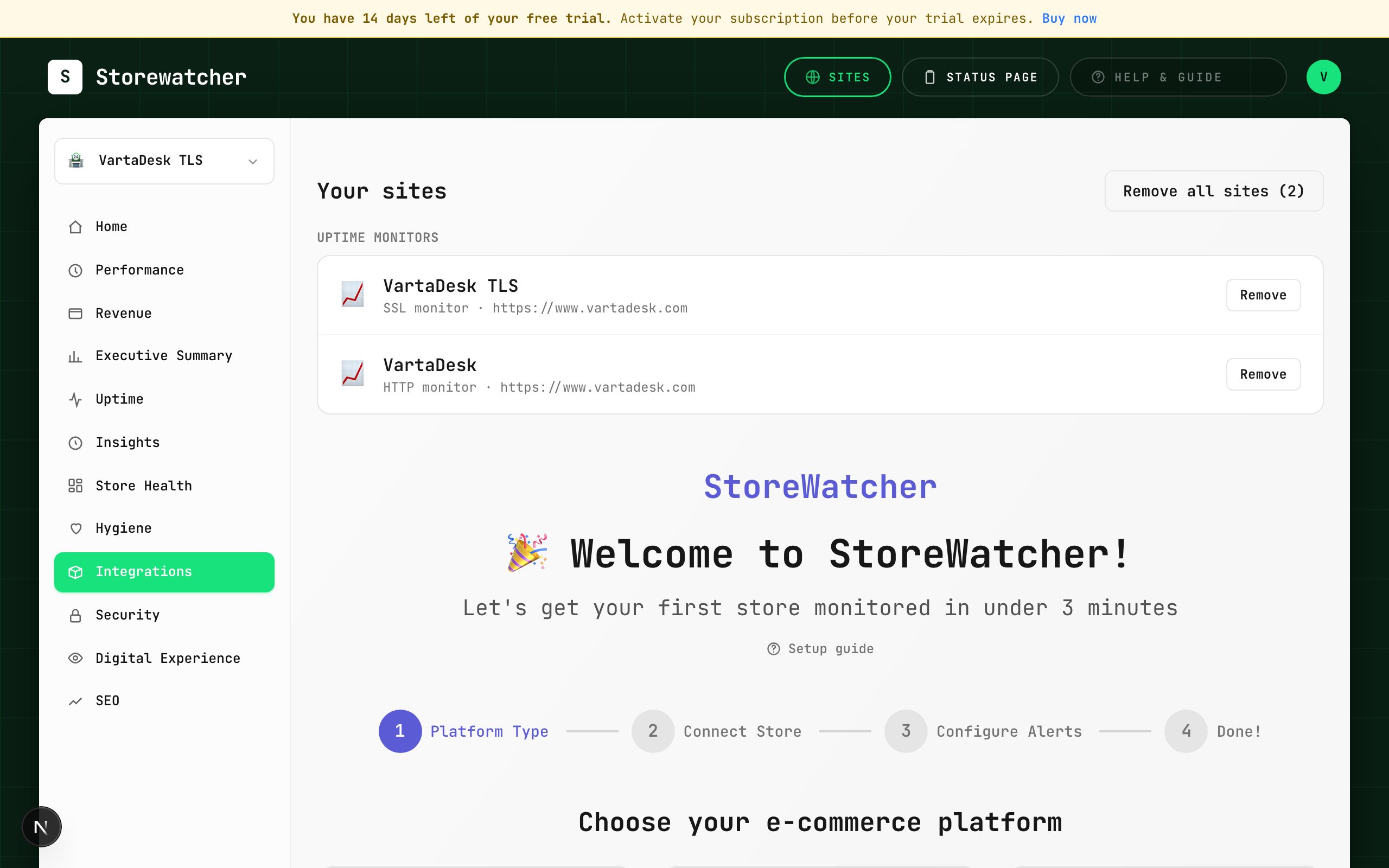The width and height of the screenshot is (1389, 868).
Task: Click the bar chart icon beside Executive Summary
Action: point(75,356)
